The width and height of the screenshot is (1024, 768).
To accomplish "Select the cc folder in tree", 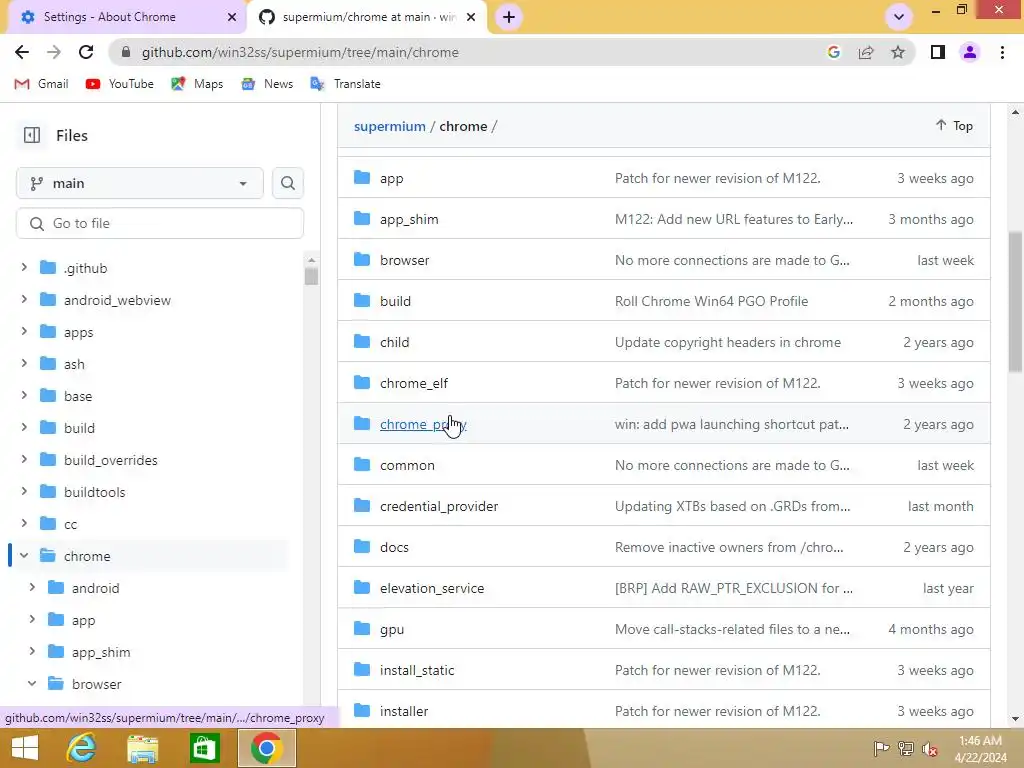I will click(70, 524).
